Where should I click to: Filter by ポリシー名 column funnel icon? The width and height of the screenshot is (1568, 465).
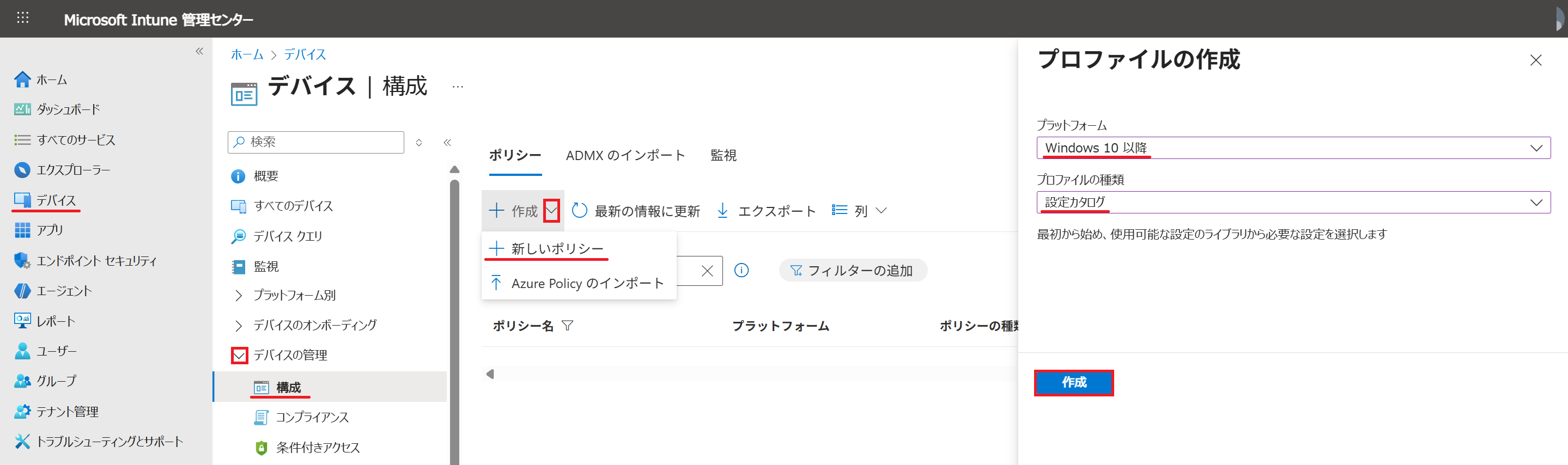click(567, 326)
